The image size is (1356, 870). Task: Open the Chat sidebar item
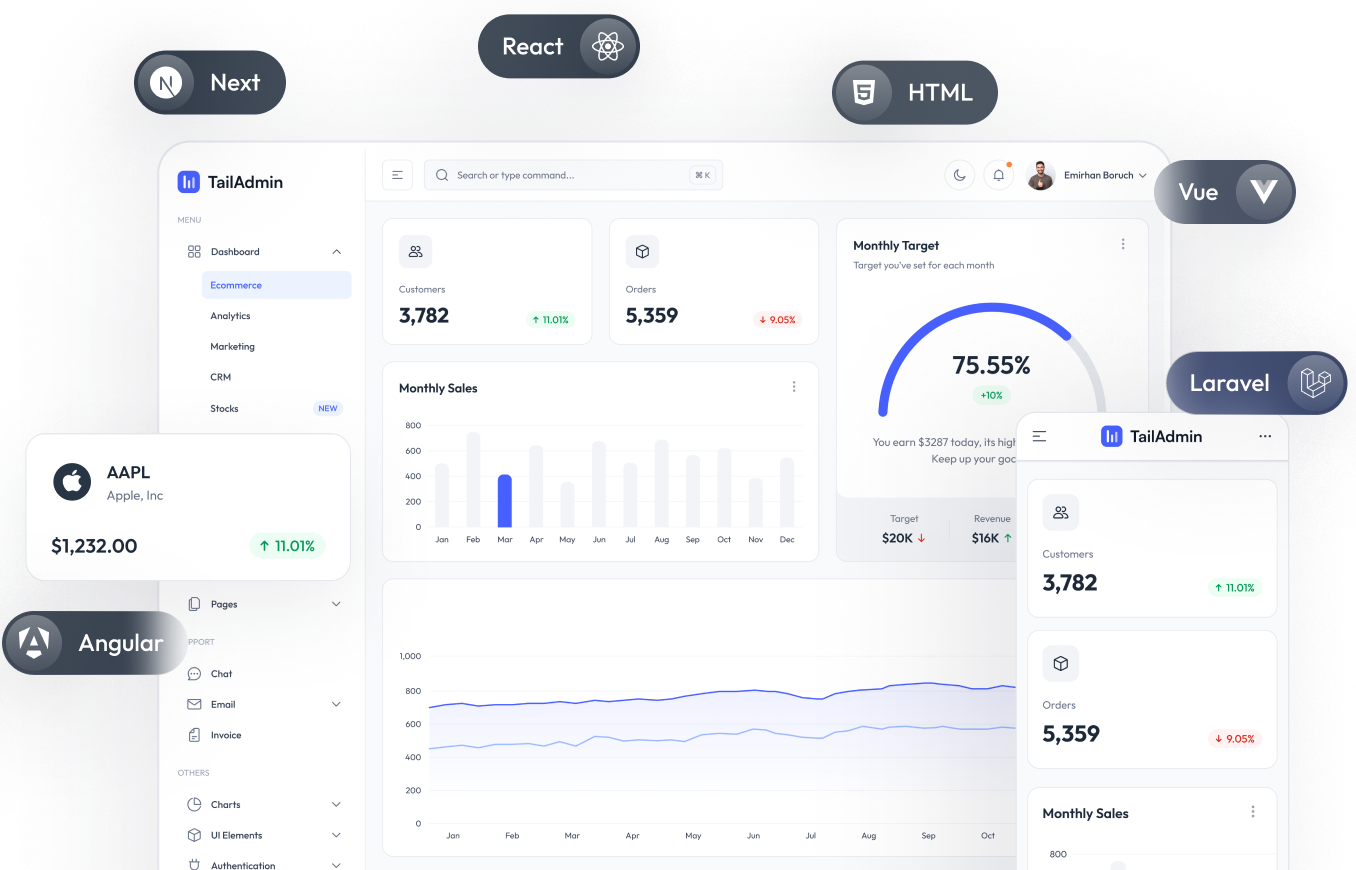point(221,674)
